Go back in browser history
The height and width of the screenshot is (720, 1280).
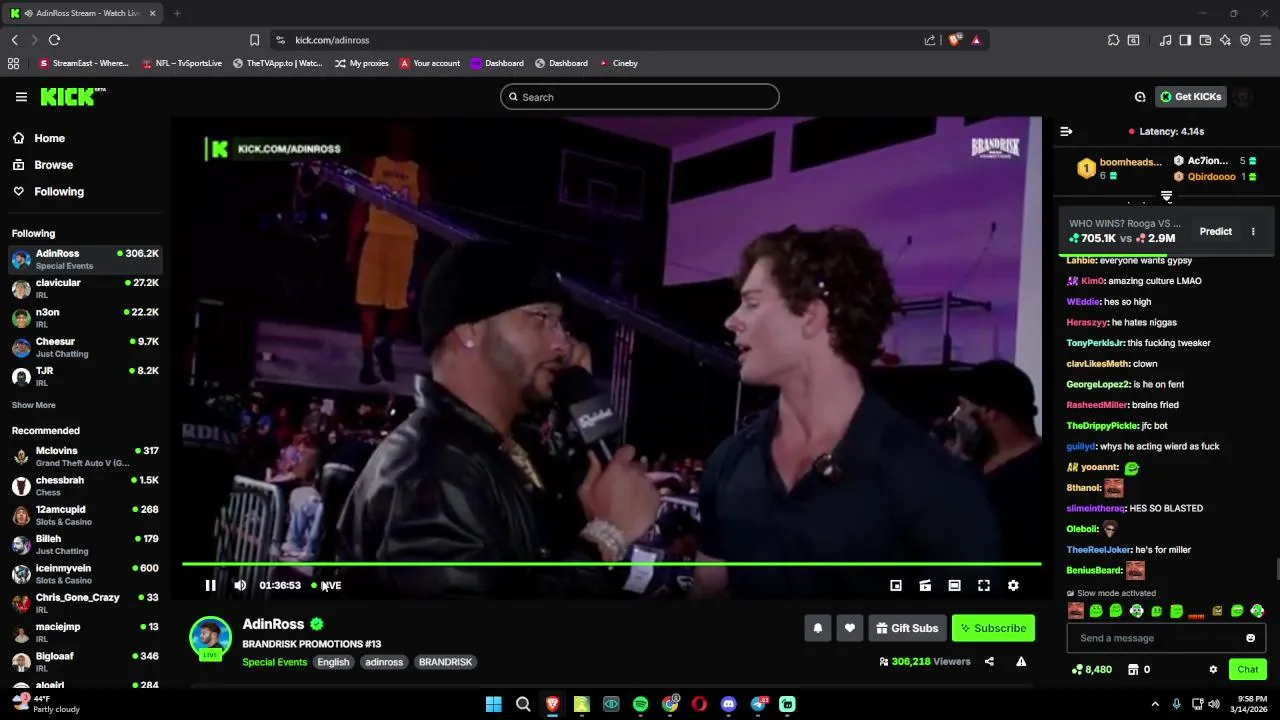point(14,40)
